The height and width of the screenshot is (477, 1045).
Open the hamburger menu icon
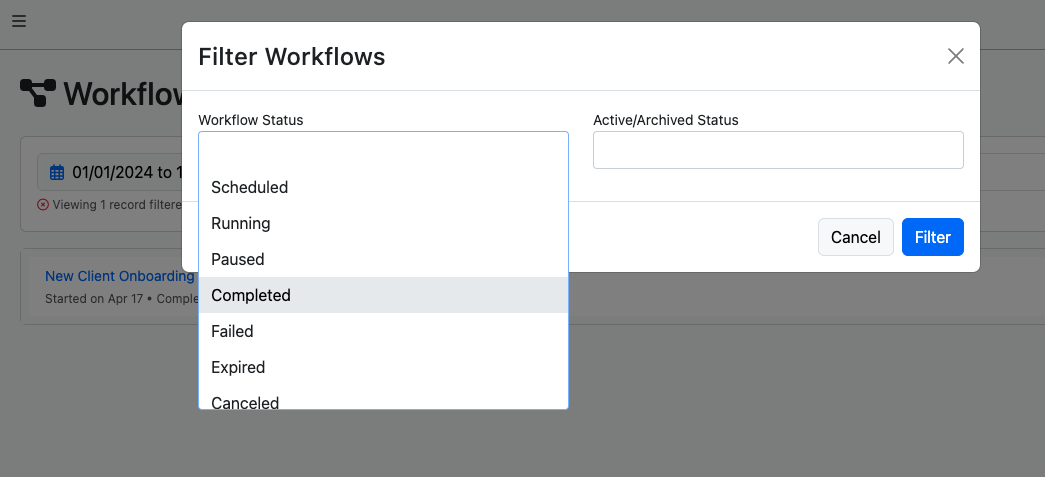click(x=19, y=21)
